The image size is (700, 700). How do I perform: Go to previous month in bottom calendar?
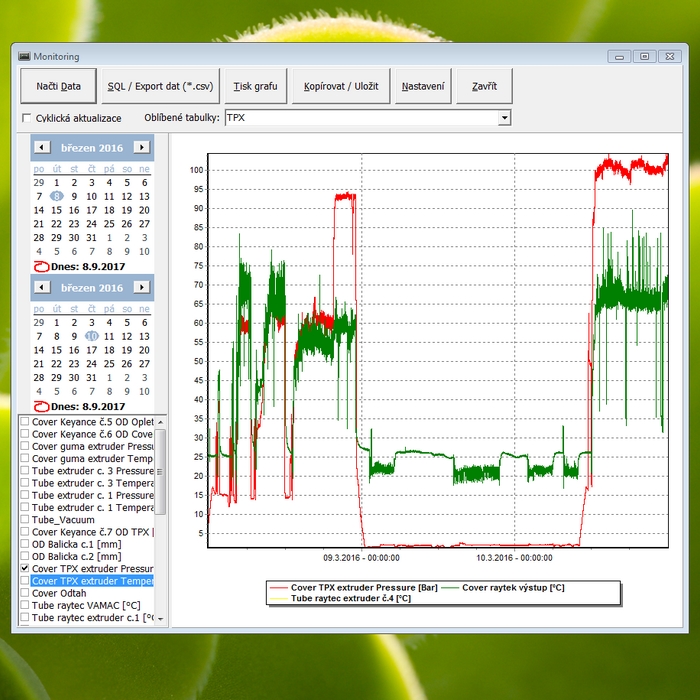pos(42,287)
